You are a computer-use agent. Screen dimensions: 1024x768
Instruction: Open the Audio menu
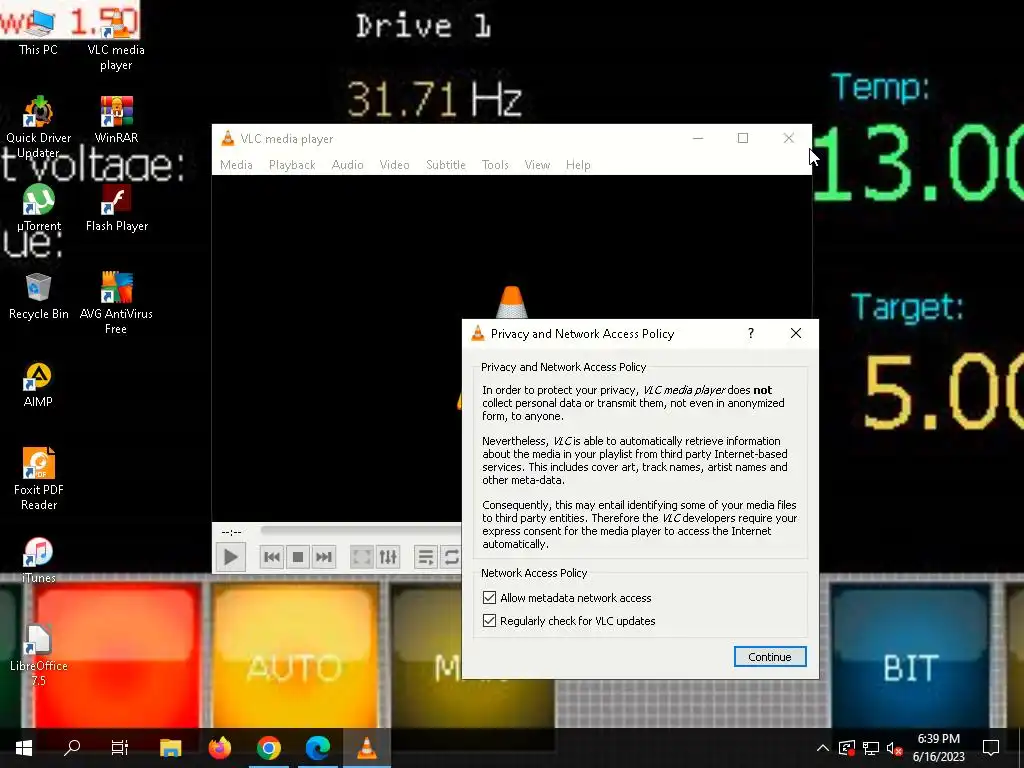(347, 165)
